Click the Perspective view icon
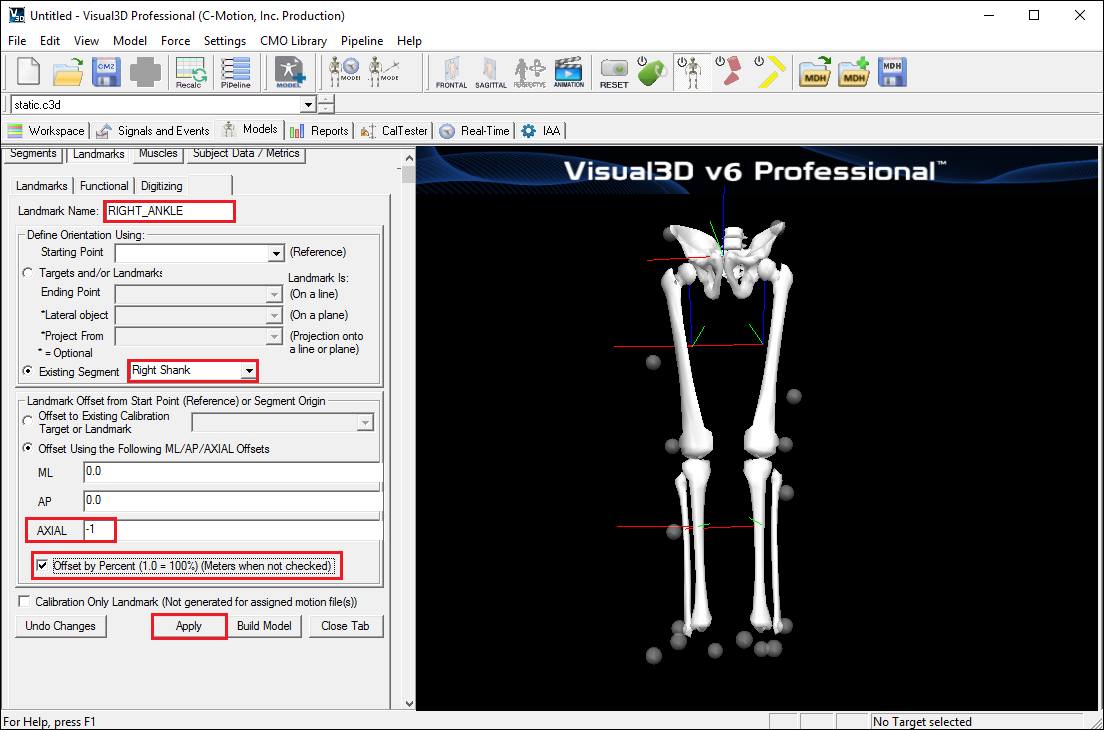 [x=529, y=73]
